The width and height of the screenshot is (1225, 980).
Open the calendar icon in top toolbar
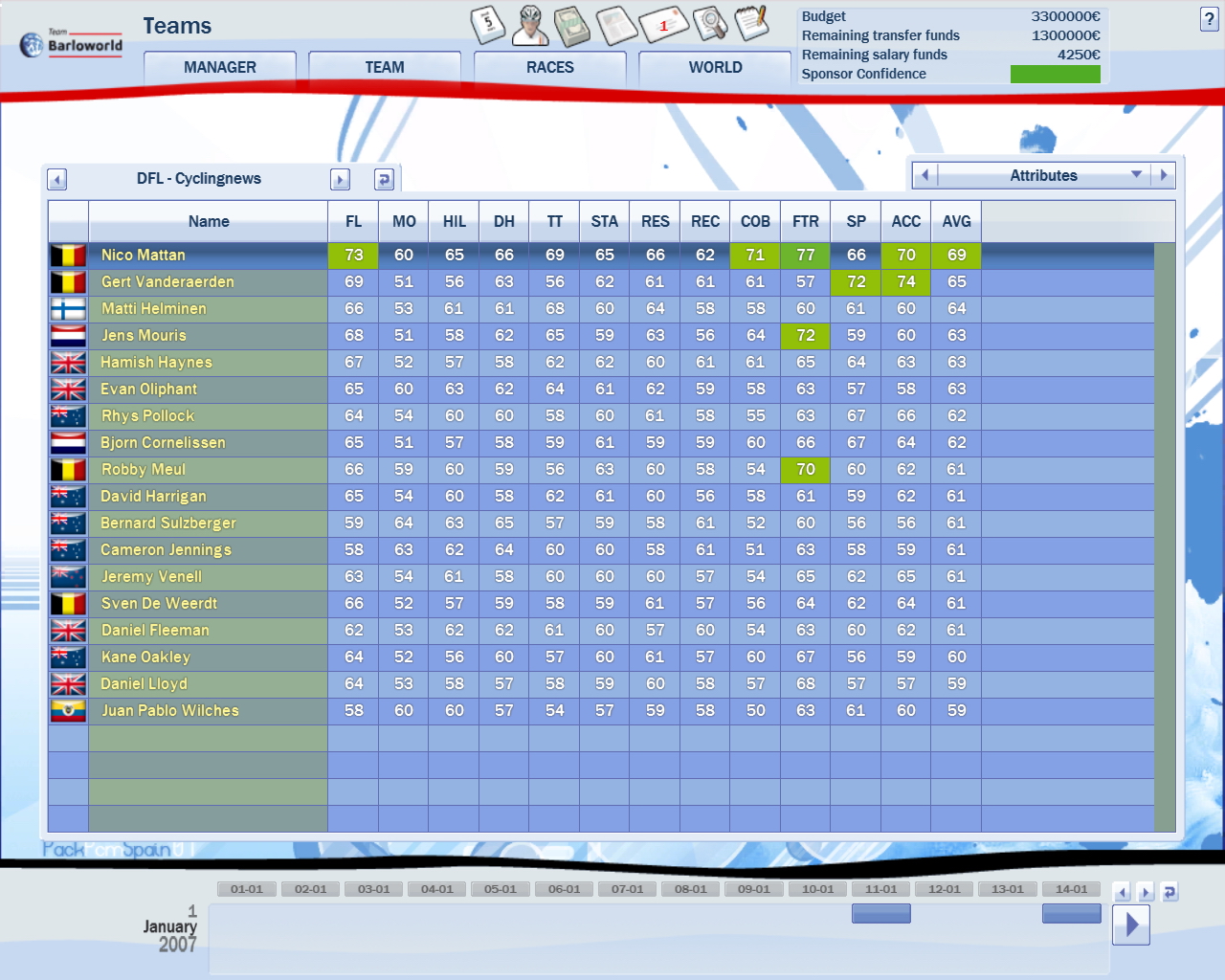tap(488, 25)
